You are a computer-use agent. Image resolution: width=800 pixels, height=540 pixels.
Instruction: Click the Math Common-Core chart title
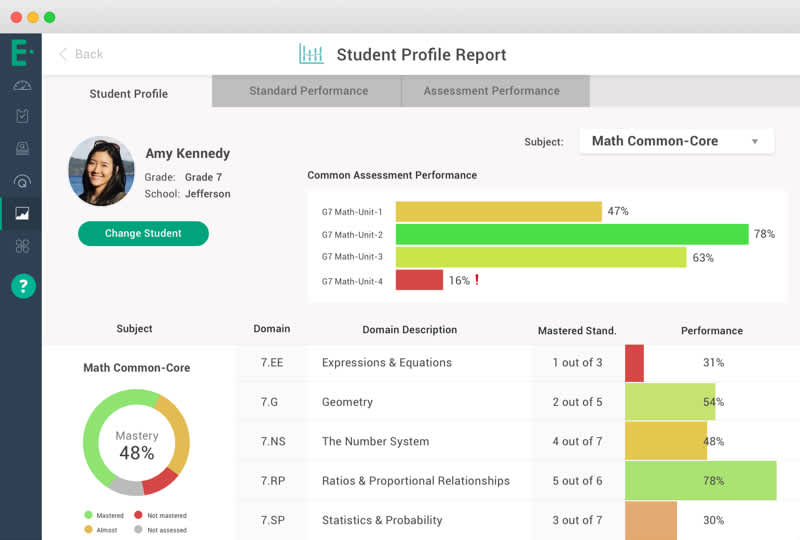tap(137, 367)
